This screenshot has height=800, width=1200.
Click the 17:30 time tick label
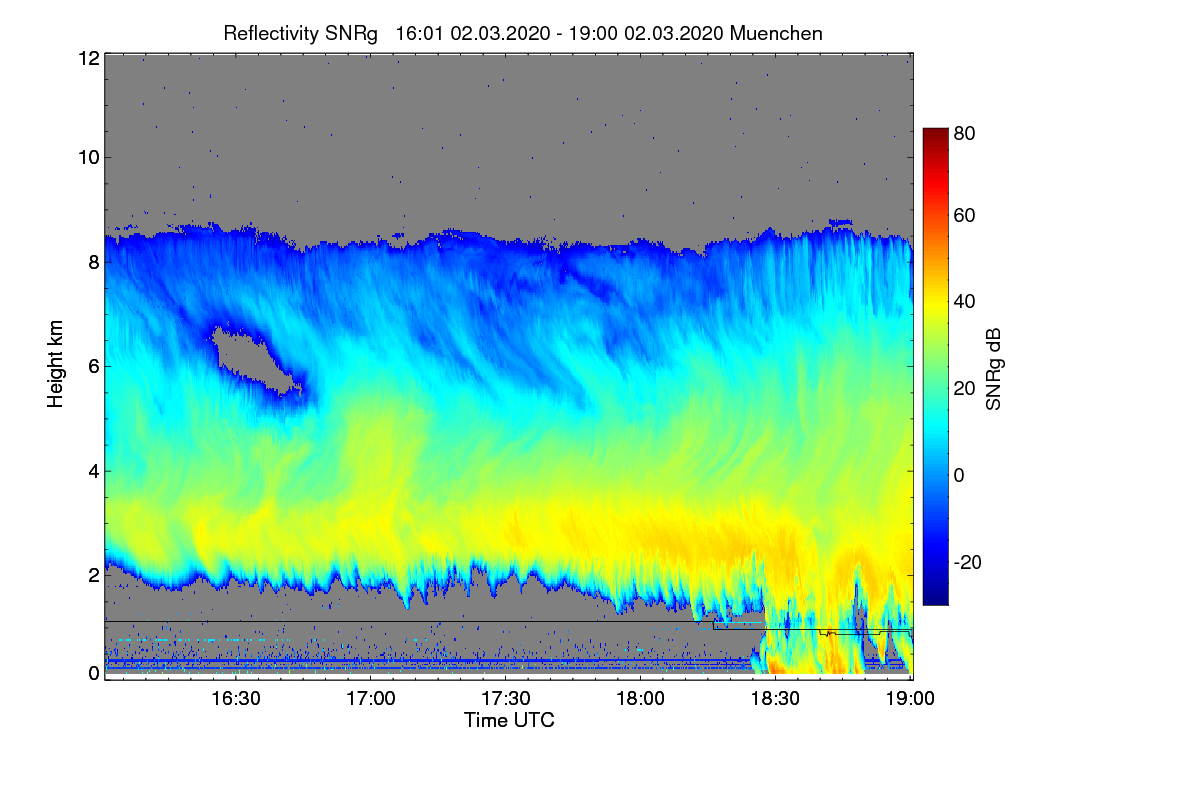(506, 698)
